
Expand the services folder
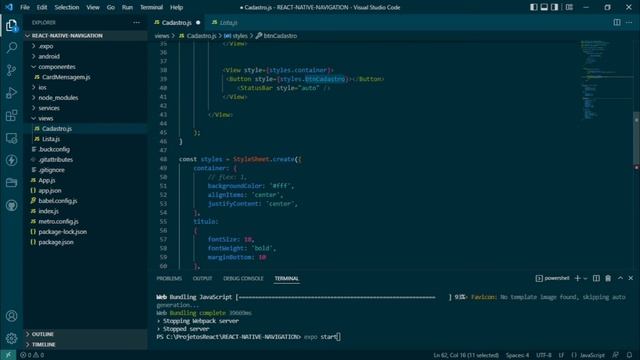86,108
